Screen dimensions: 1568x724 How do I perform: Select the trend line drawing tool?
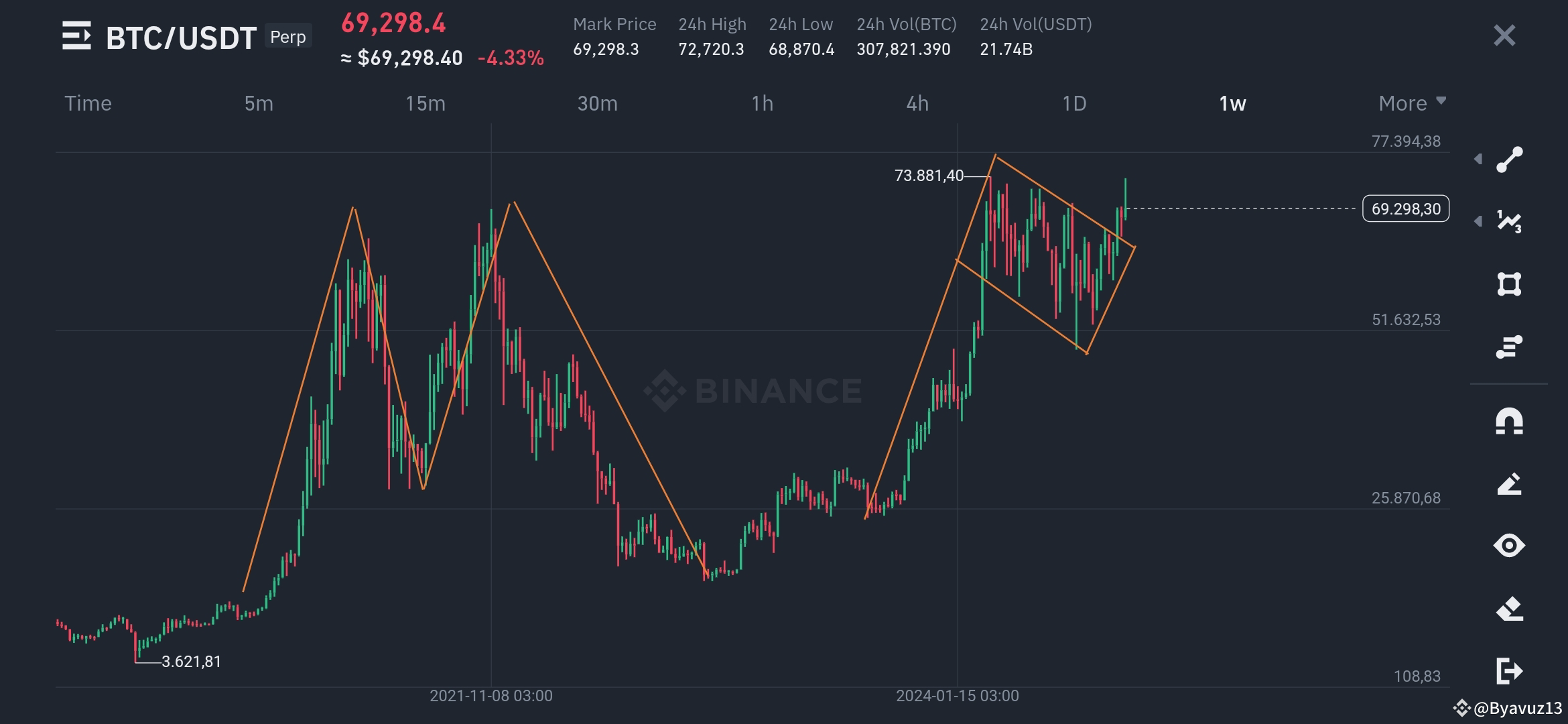pos(1509,160)
